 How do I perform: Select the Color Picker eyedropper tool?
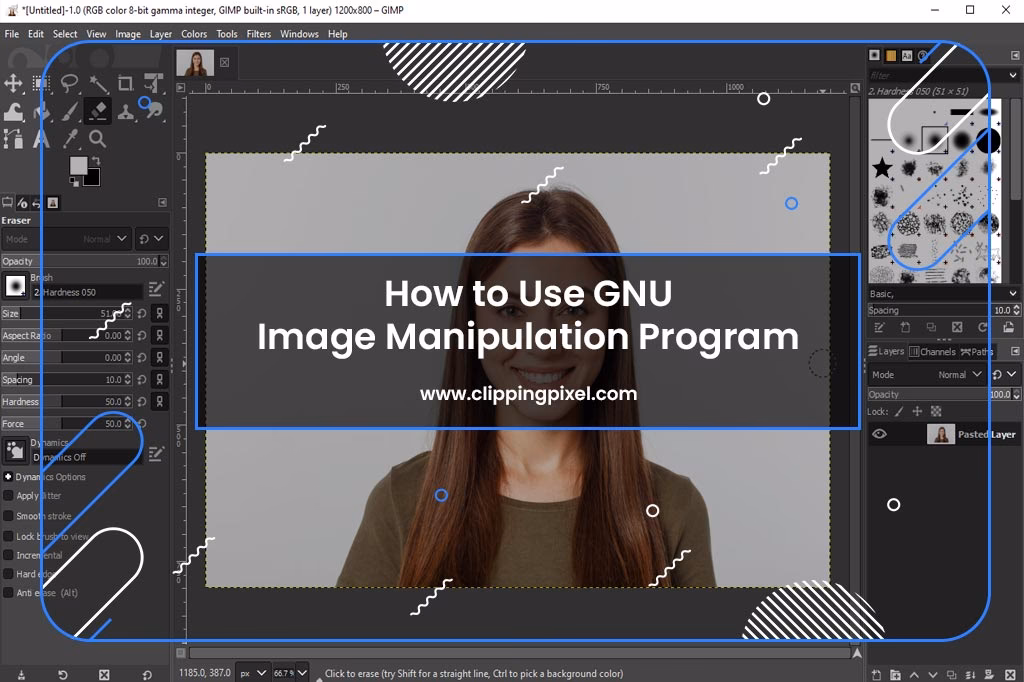click(x=70, y=139)
